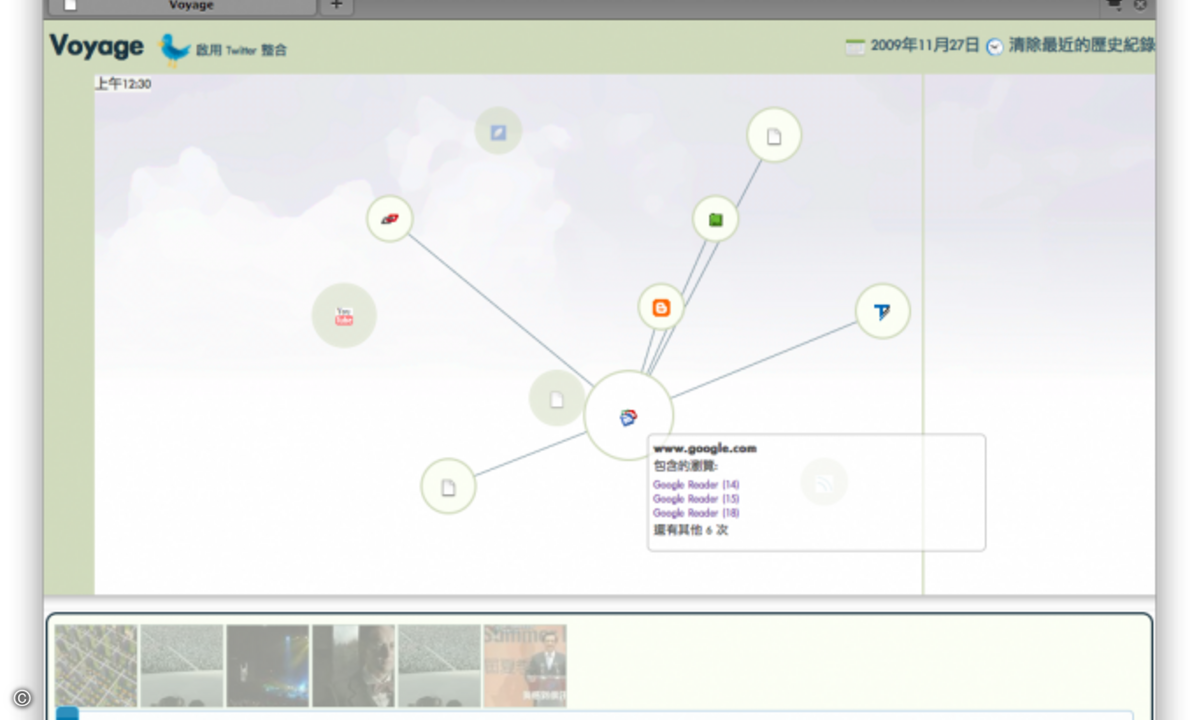1199x720 pixels.
Task: Select the blue T logo node
Action: coord(882,311)
